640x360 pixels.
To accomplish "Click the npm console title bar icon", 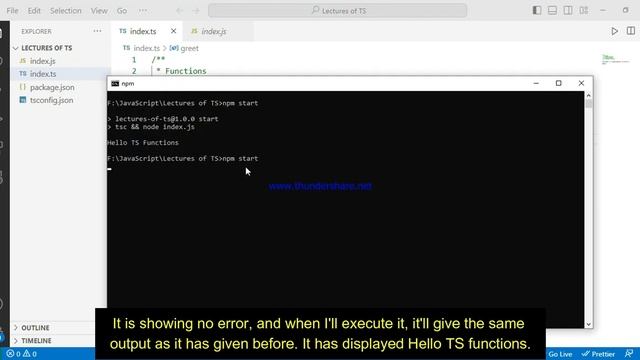I will pos(115,83).
